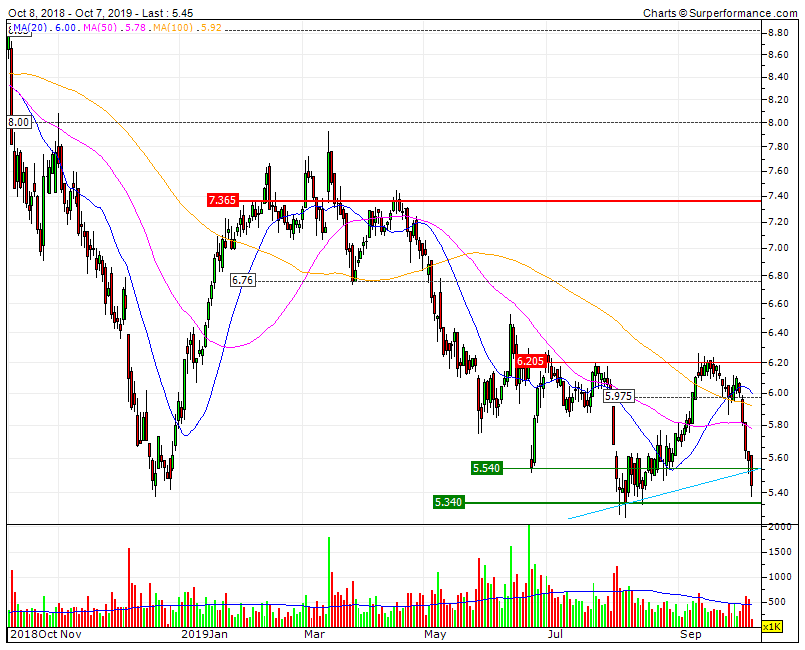Click the x1K volume multiplier badge
The height and width of the screenshot is (650, 805).
pos(772,627)
